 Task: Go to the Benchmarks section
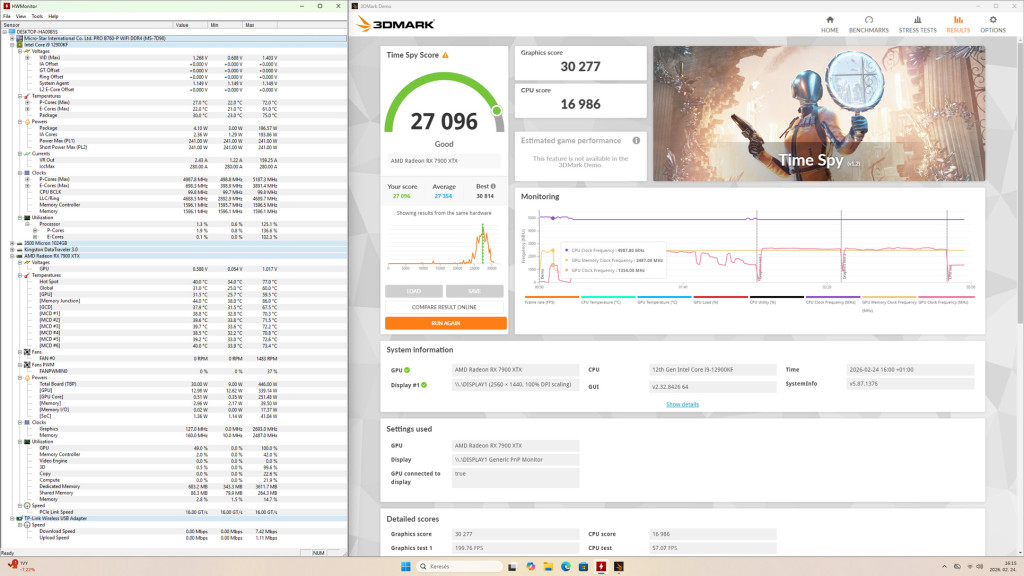[x=870, y=24]
